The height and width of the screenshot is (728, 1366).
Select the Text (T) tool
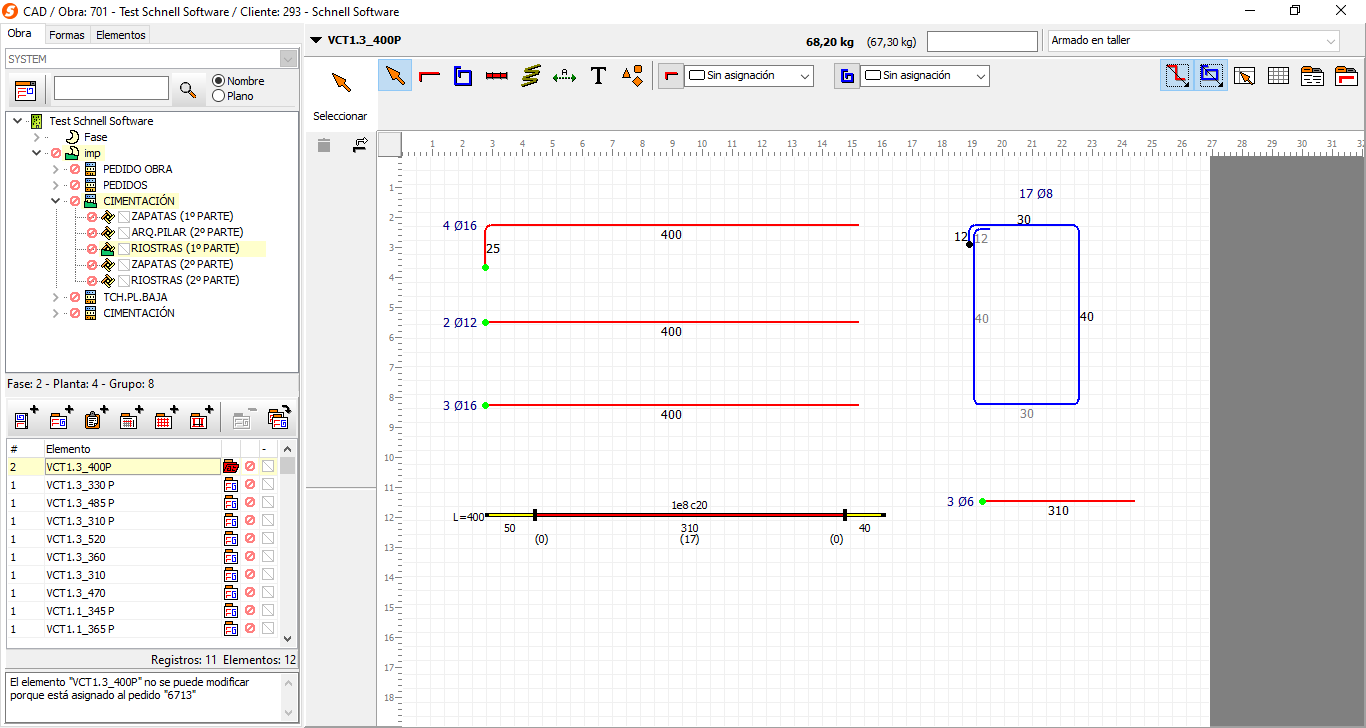click(x=598, y=75)
